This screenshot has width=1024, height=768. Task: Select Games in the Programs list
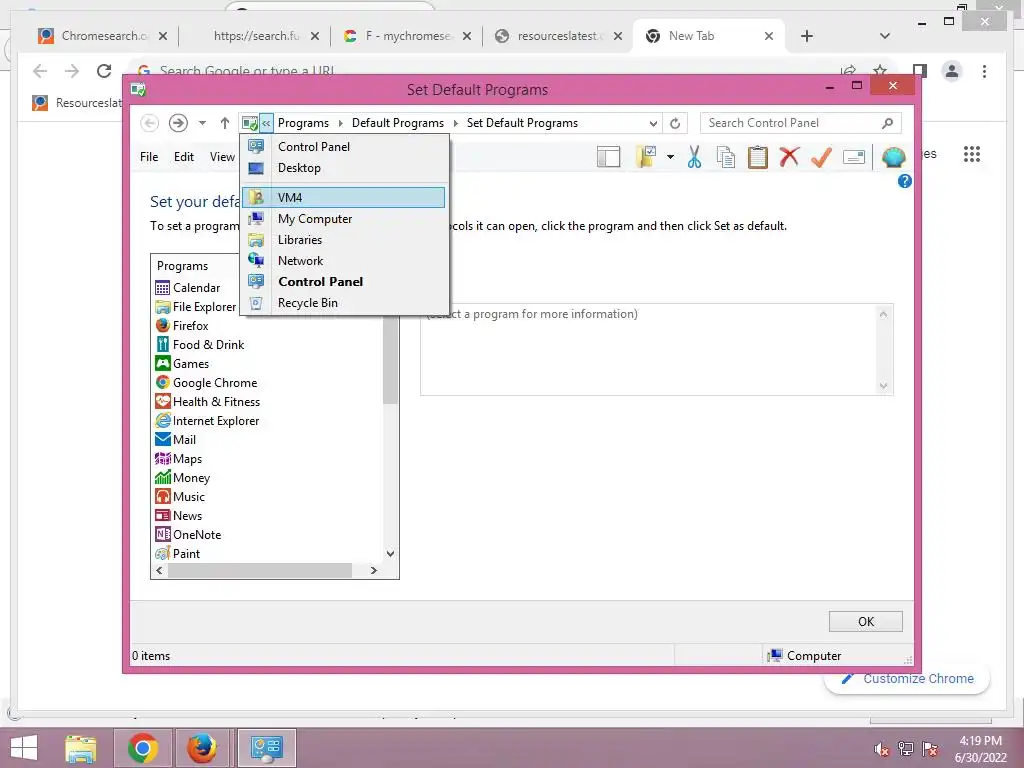[182, 363]
